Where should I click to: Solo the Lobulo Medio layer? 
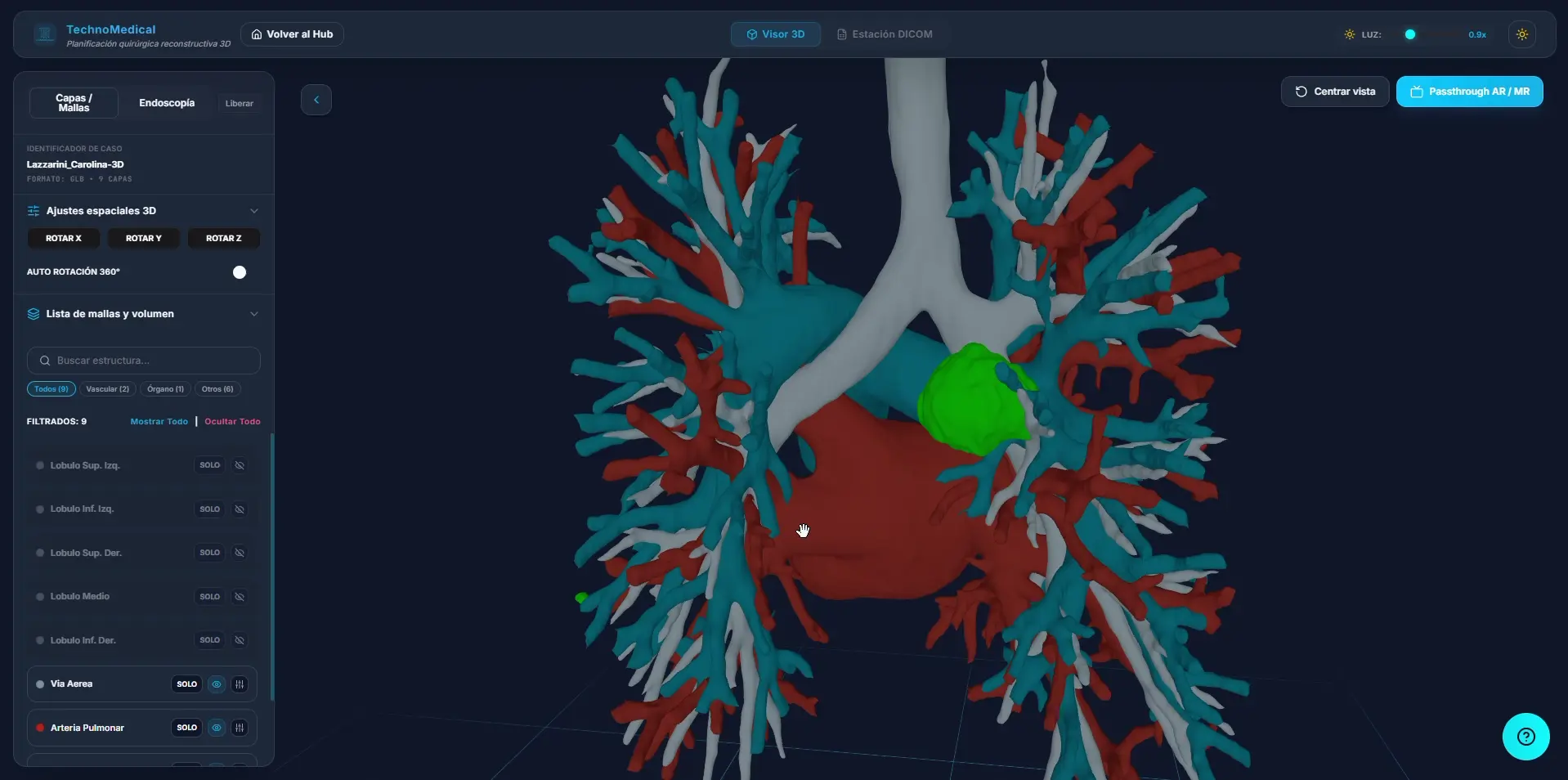[x=210, y=597]
